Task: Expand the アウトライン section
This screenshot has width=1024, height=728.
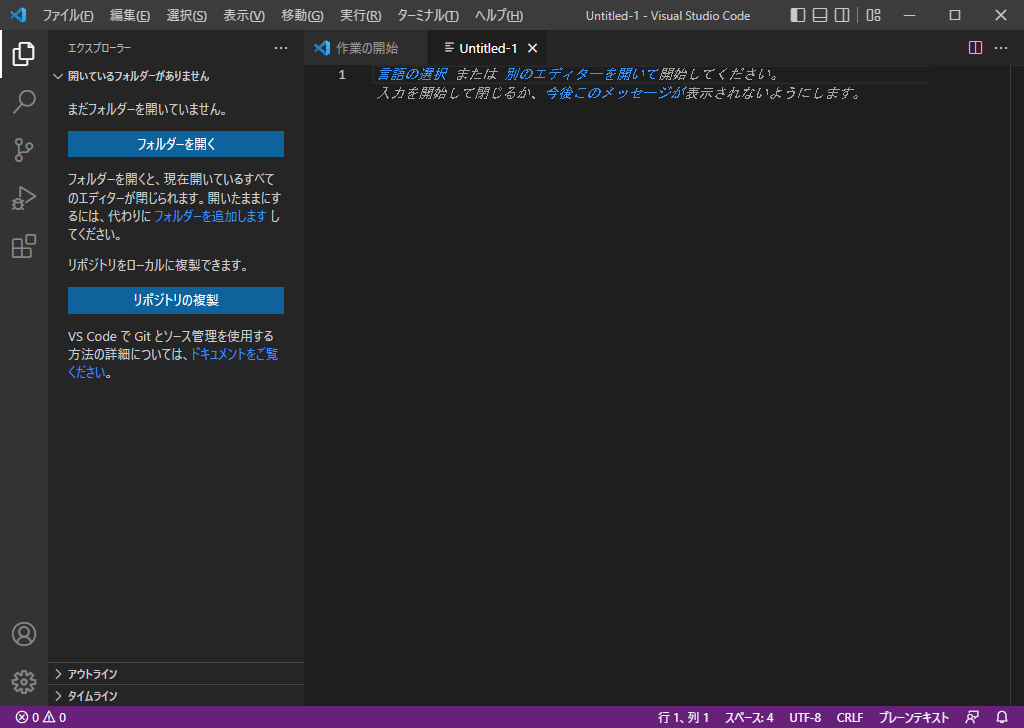Action: coord(176,674)
